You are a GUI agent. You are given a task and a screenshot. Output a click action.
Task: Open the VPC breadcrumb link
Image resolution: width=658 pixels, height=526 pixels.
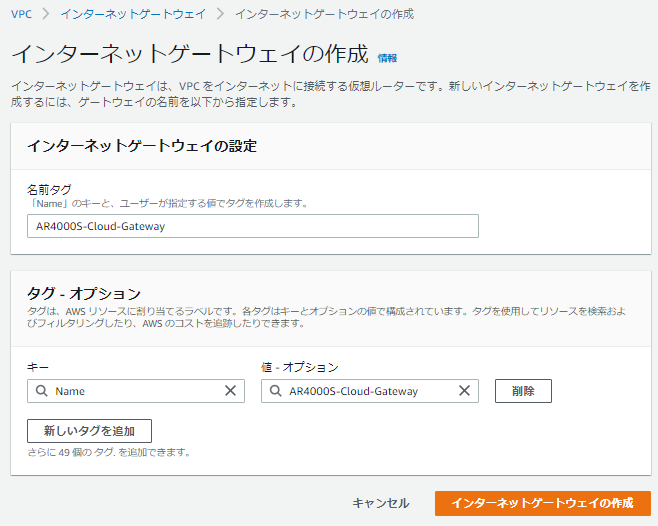coord(21,15)
